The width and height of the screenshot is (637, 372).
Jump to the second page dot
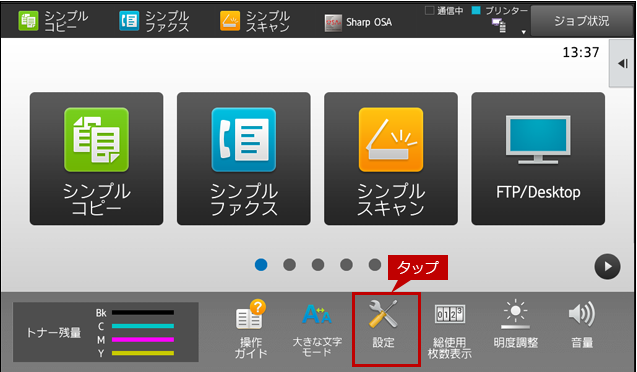[289, 265]
